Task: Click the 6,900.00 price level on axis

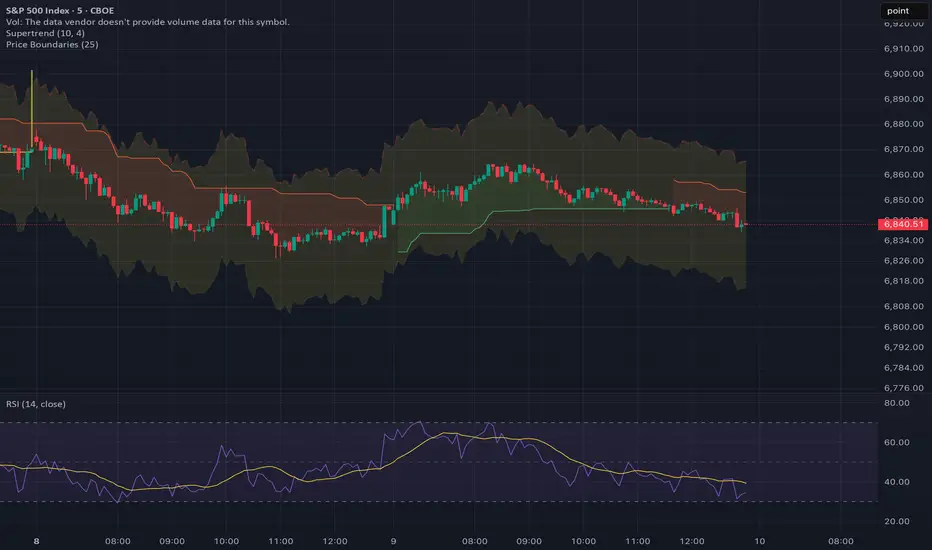Action: pyautogui.click(x=902, y=74)
